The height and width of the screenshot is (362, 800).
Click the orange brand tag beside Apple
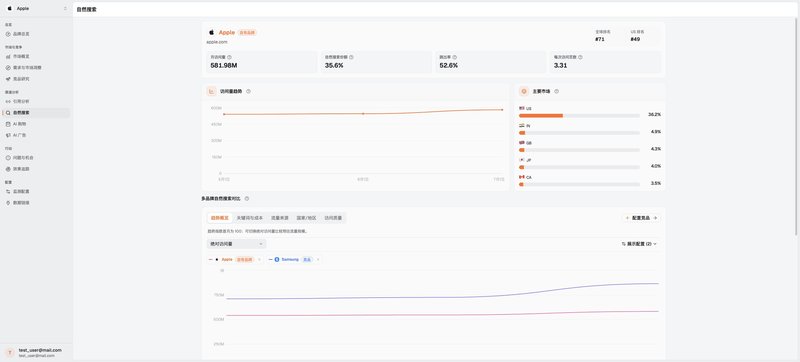[x=247, y=33]
